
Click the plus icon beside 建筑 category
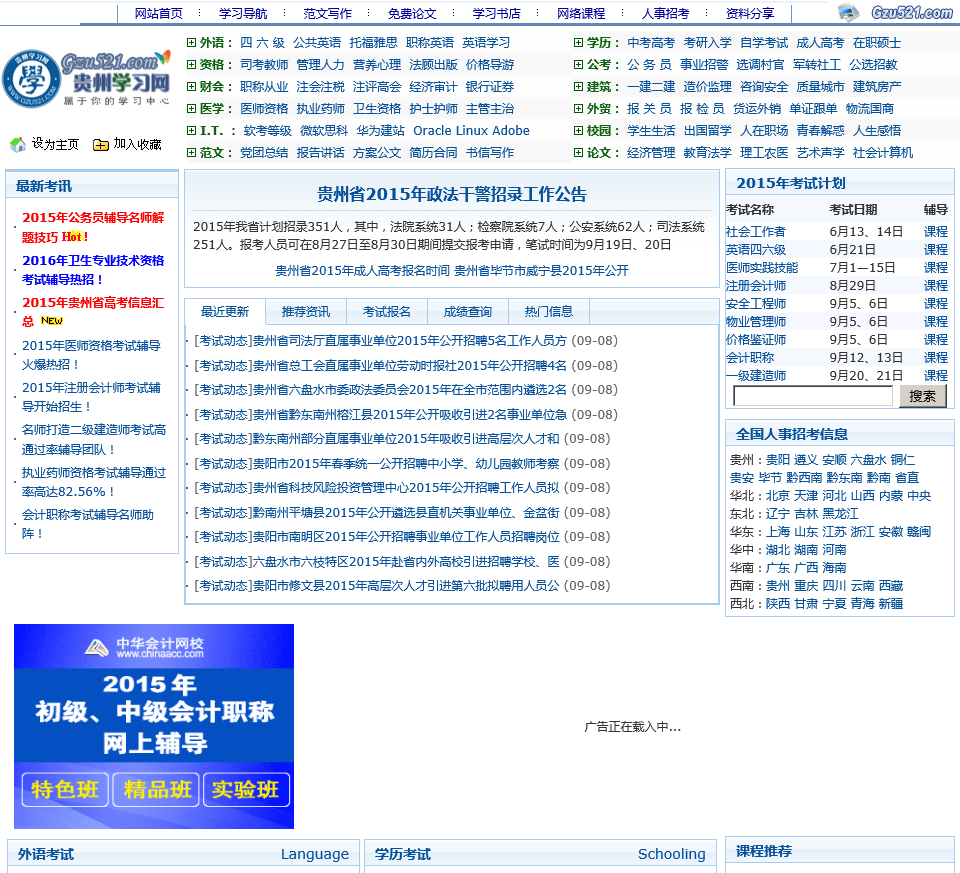pos(578,87)
